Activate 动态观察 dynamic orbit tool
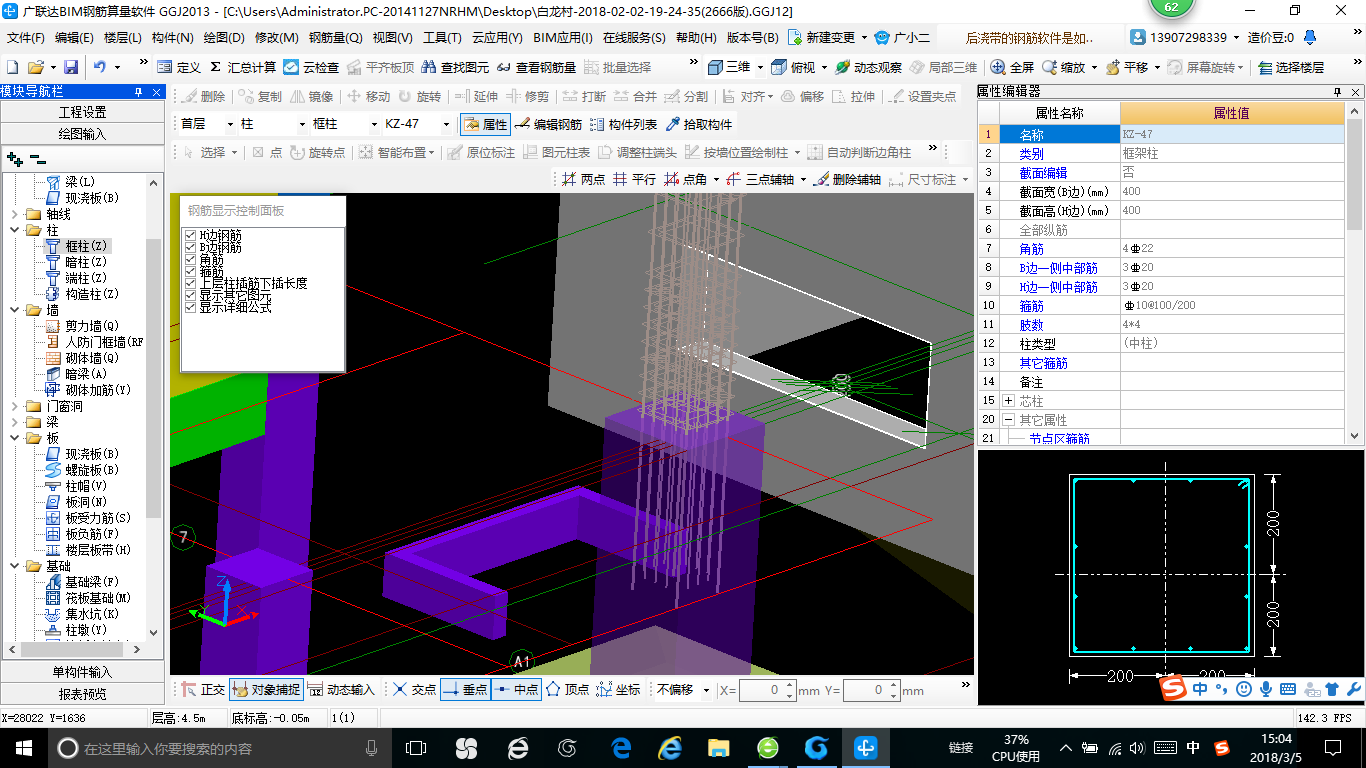The width and height of the screenshot is (1366, 768). click(868, 67)
